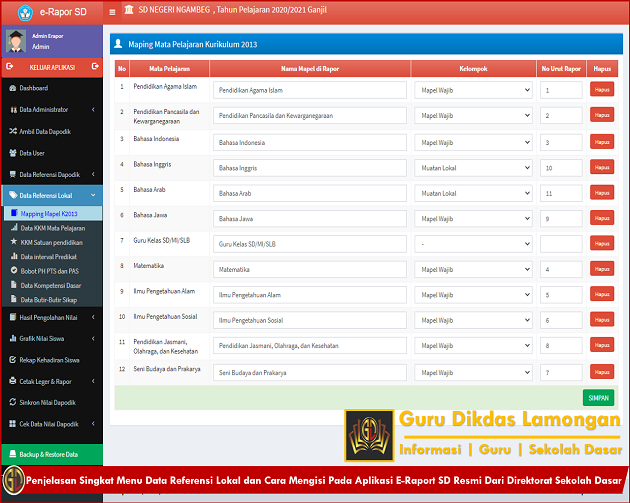Click the Data Butir-Butir Sikap file icon
Viewport: 630px width, 503px height.
tap(14, 299)
